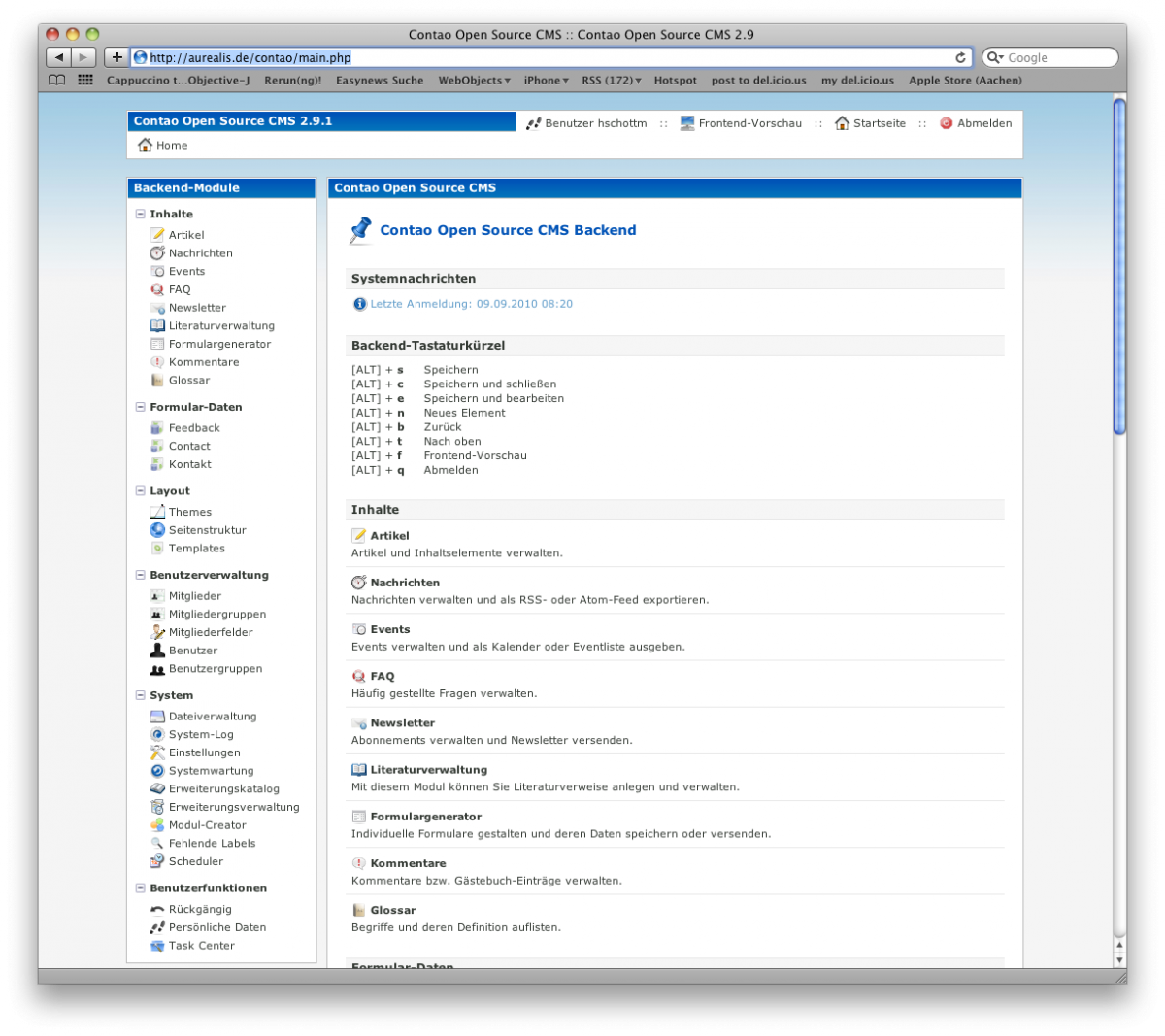Open Seitenstruktur via its globe icon
Screen dimensions: 1165x1036
(157, 529)
